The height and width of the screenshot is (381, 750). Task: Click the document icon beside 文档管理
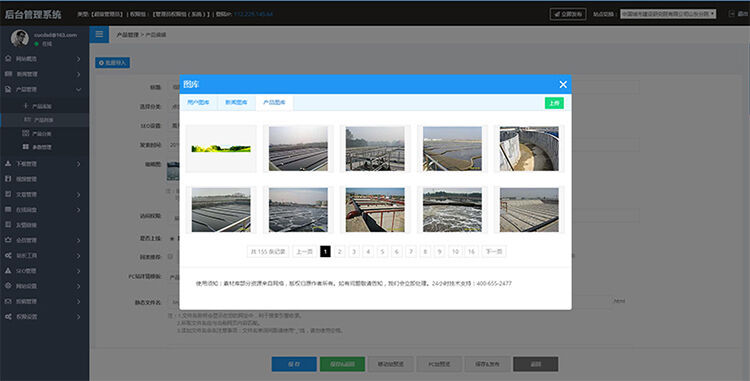click(8, 194)
